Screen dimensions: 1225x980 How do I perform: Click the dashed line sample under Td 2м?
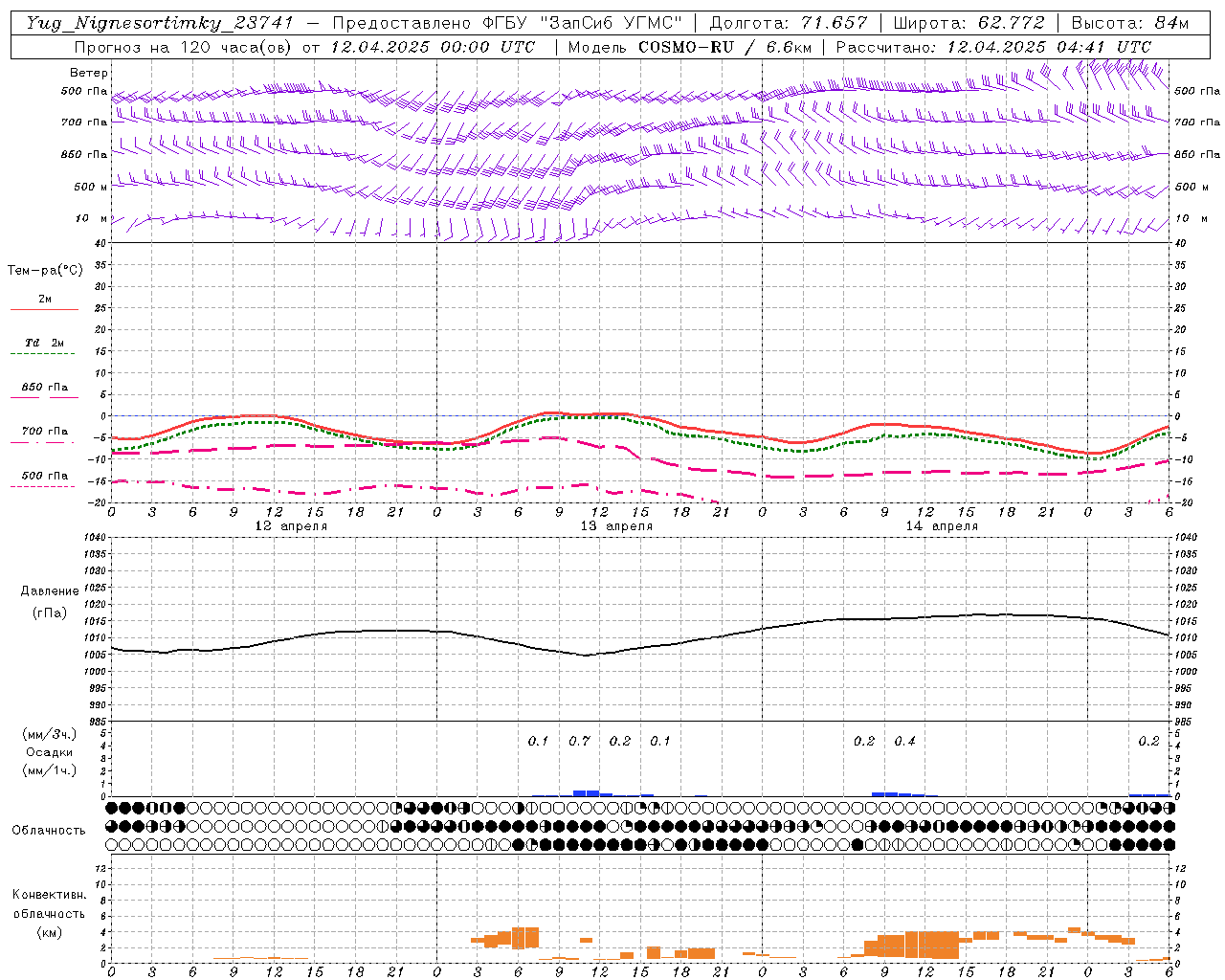coord(42,353)
